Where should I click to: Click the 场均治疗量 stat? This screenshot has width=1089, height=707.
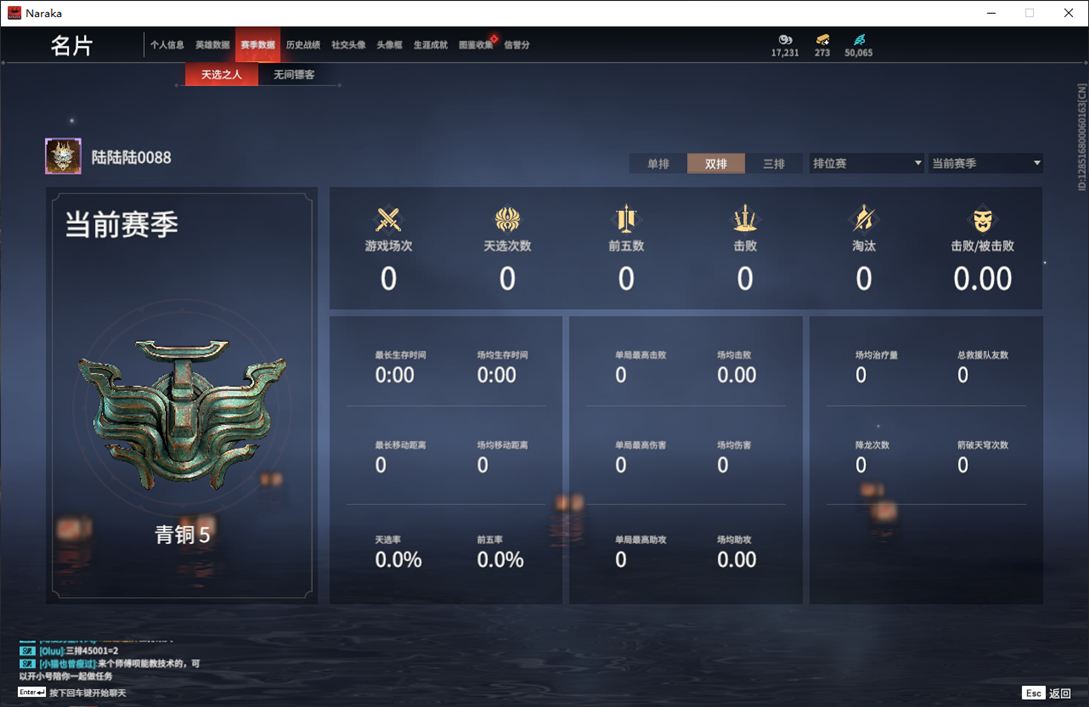click(876, 368)
